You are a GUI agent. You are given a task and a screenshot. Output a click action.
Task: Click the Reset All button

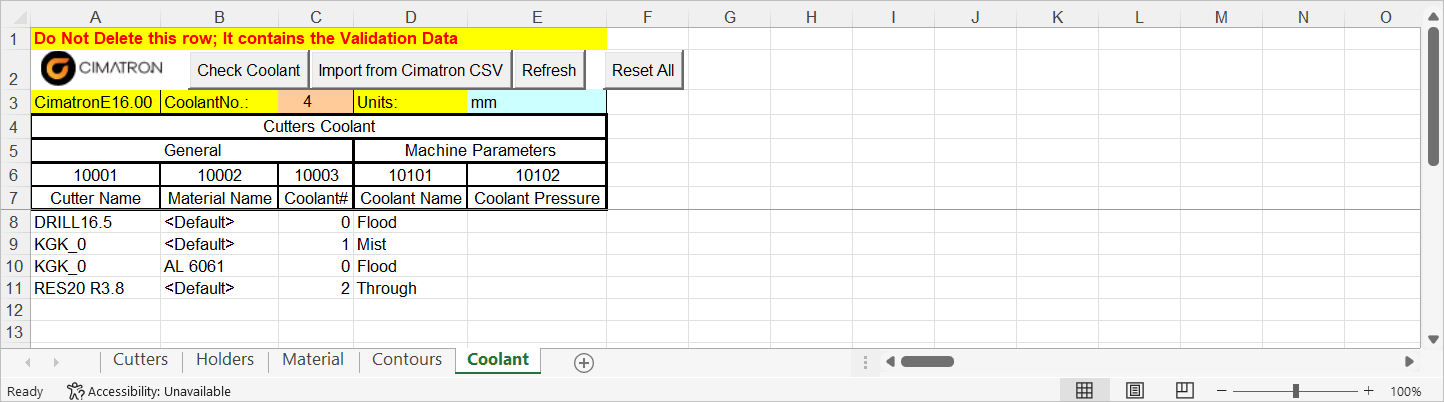point(643,70)
